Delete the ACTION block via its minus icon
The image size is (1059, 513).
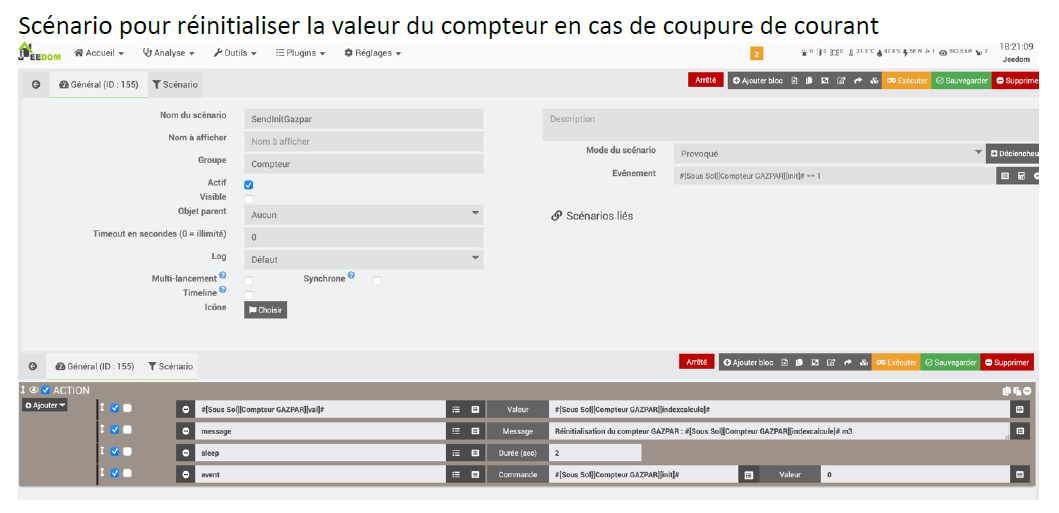[x=1027, y=390]
